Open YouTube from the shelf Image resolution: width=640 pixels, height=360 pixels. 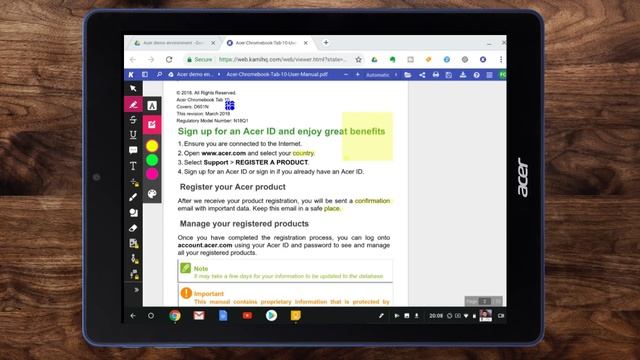click(x=247, y=316)
